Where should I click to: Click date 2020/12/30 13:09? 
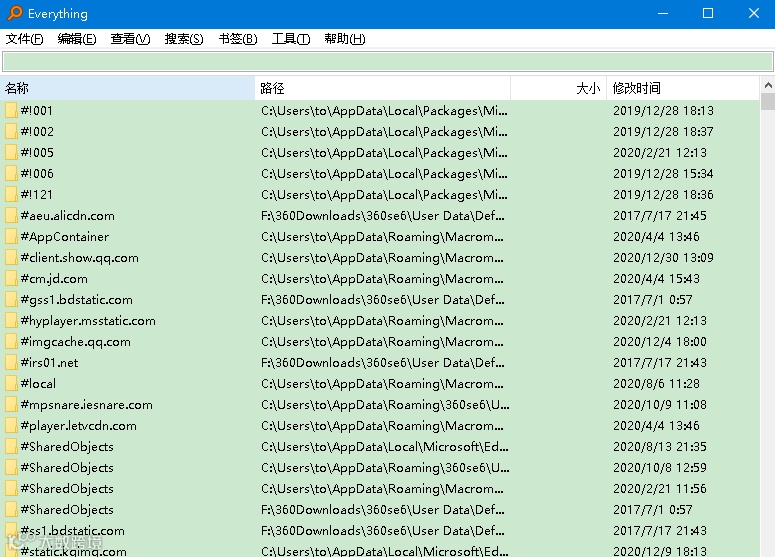point(663,257)
